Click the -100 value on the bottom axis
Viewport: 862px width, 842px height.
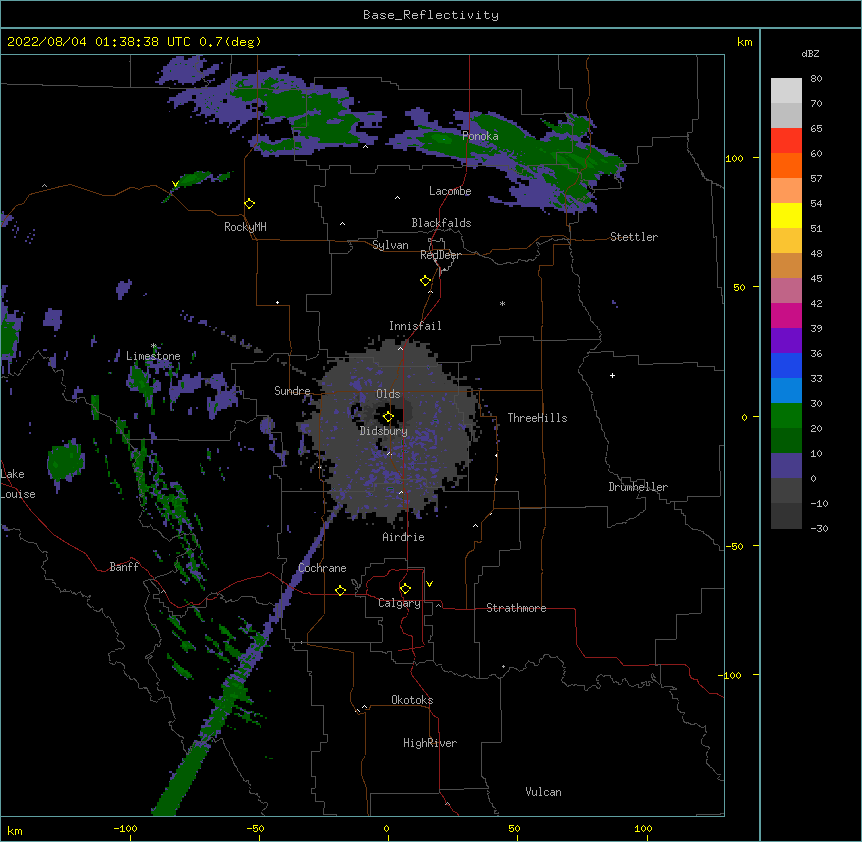point(125,828)
